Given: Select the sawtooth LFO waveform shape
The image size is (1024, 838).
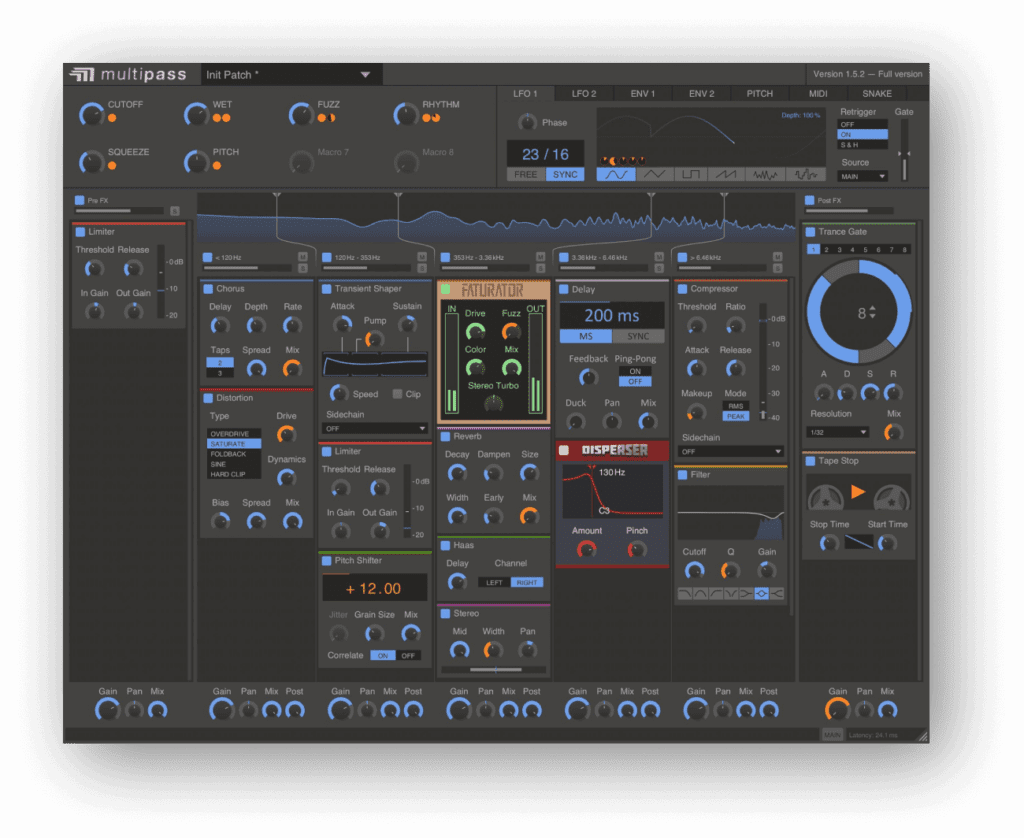Looking at the screenshot, I should [727, 174].
